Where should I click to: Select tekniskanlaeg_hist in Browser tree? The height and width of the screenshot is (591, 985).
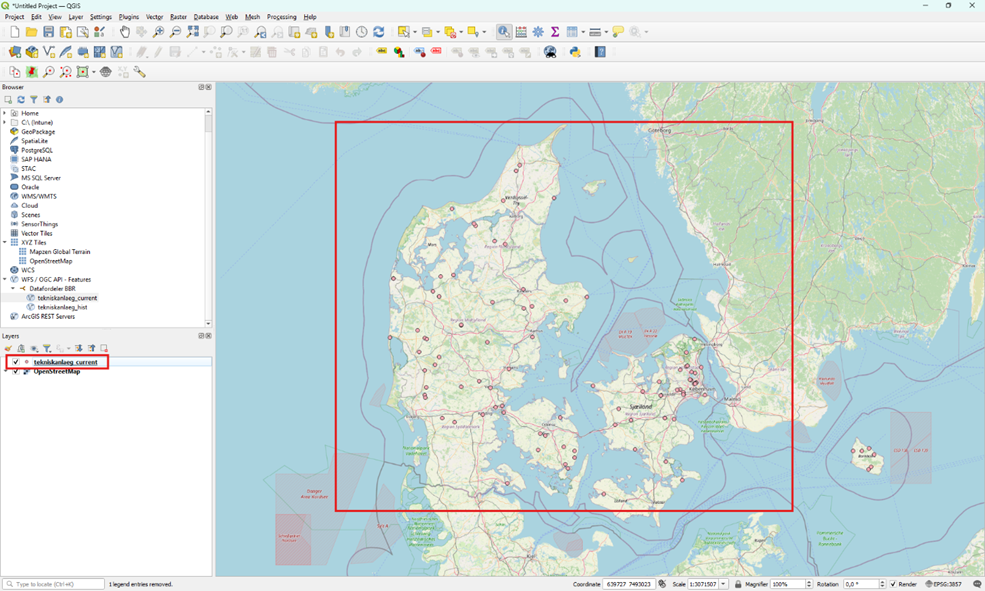[x=62, y=307]
